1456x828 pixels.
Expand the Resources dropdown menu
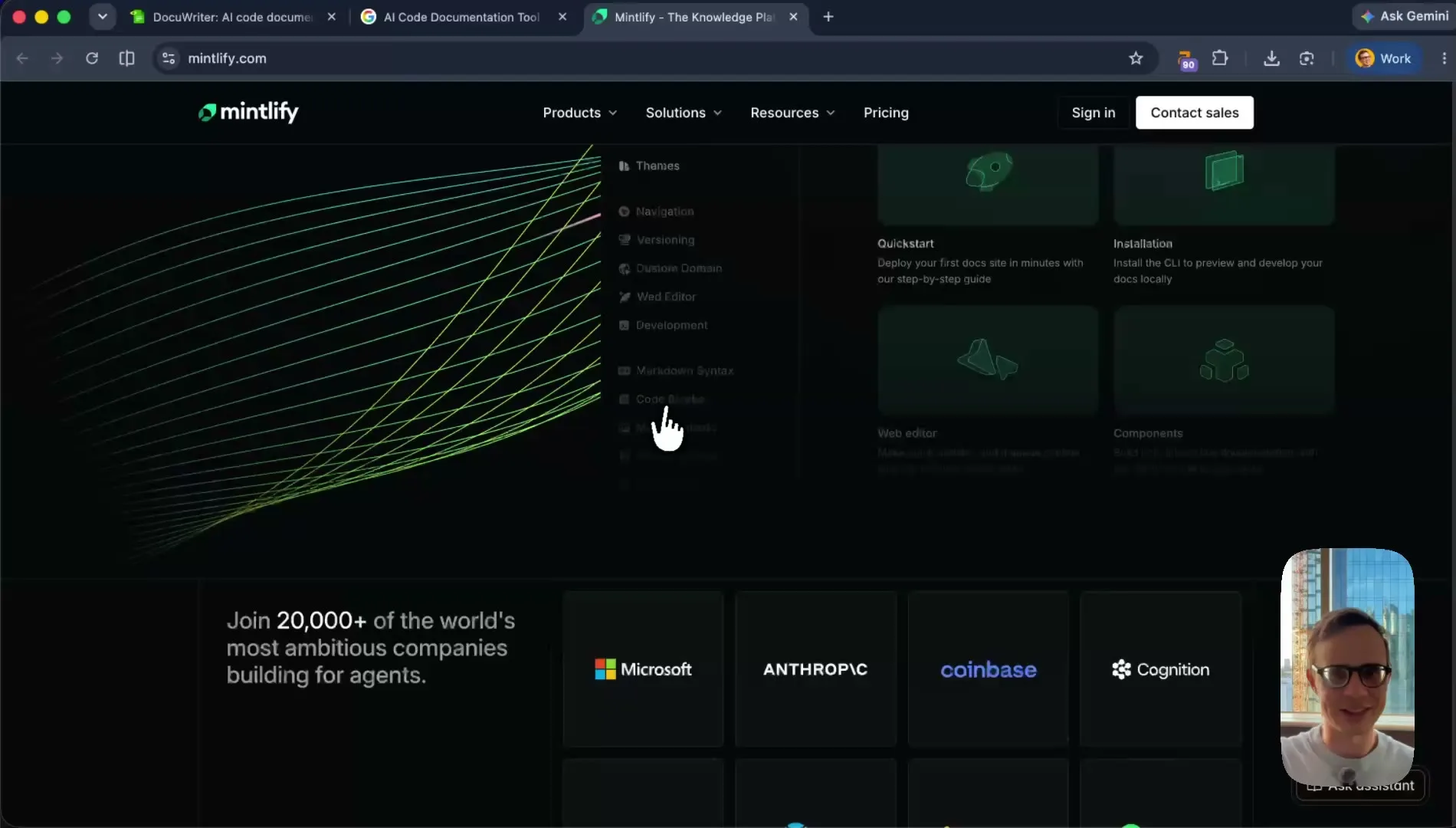(x=792, y=113)
